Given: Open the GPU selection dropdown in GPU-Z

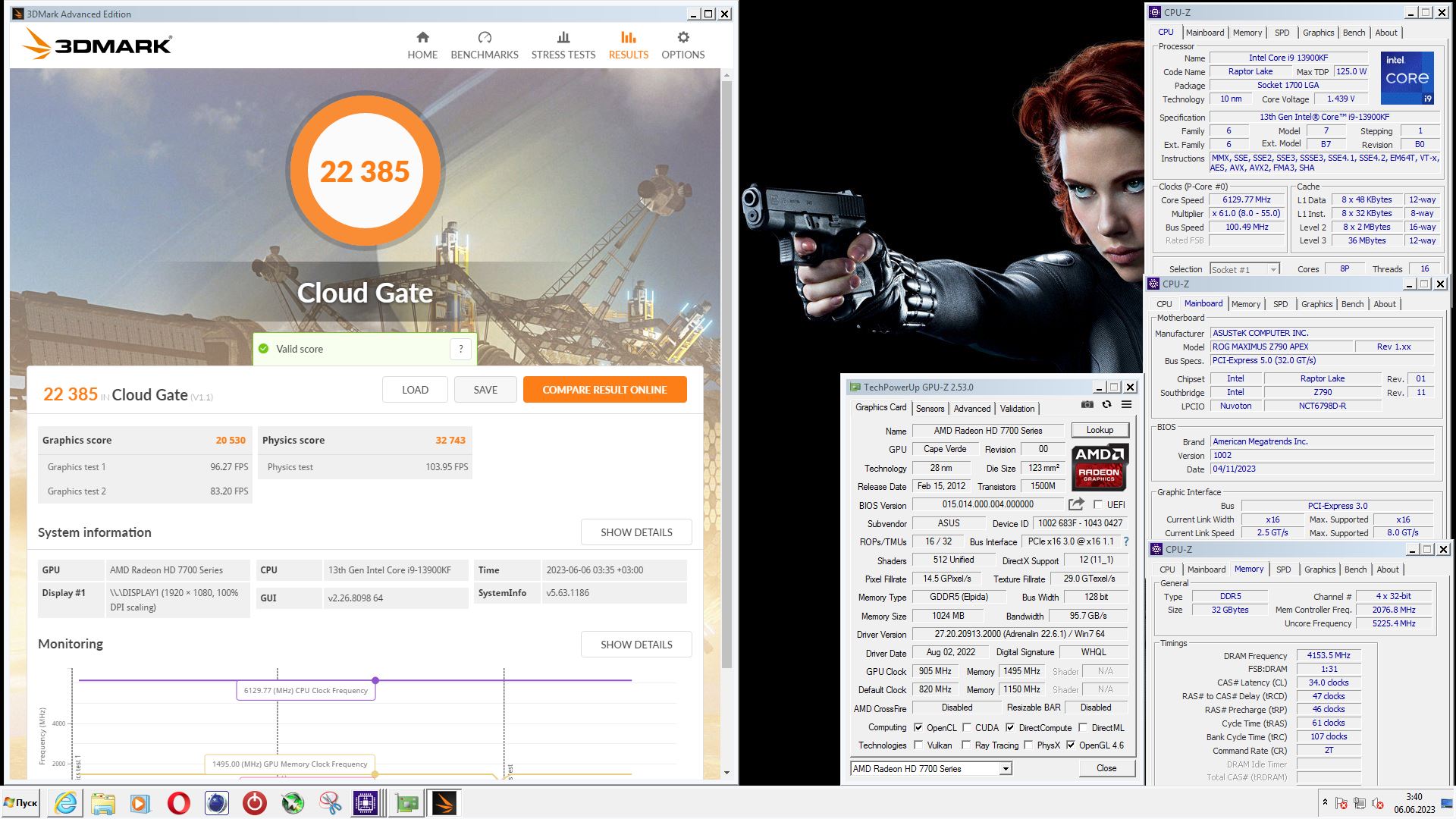Looking at the screenshot, I should click(1006, 769).
